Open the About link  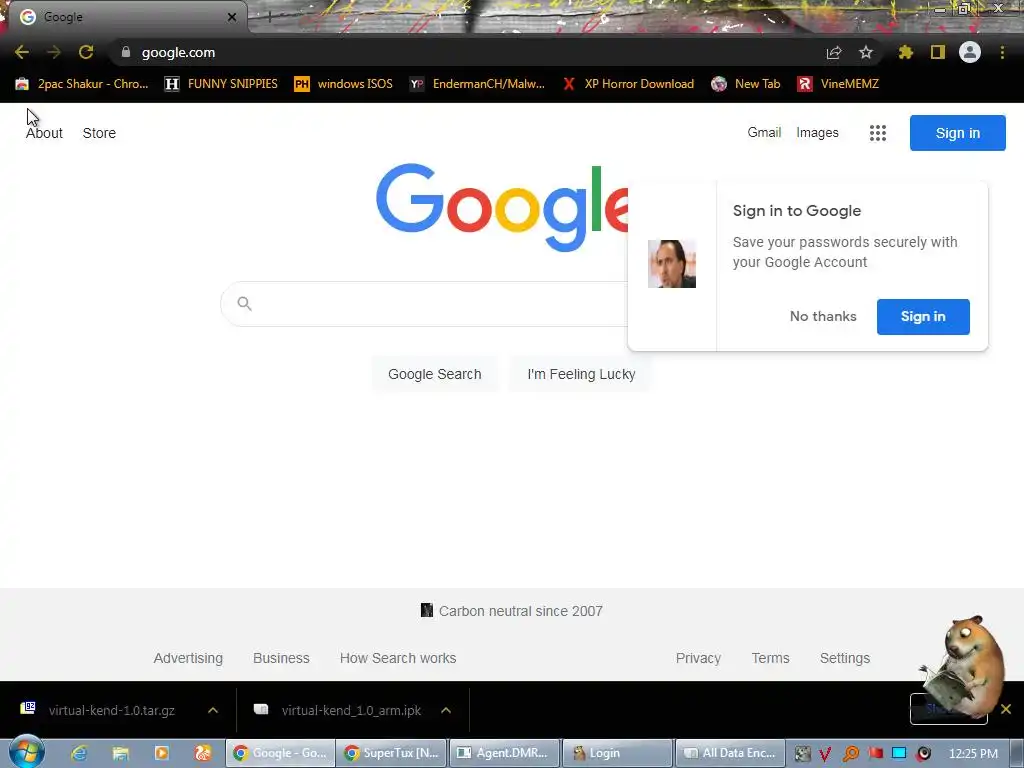pyautogui.click(x=44, y=133)
